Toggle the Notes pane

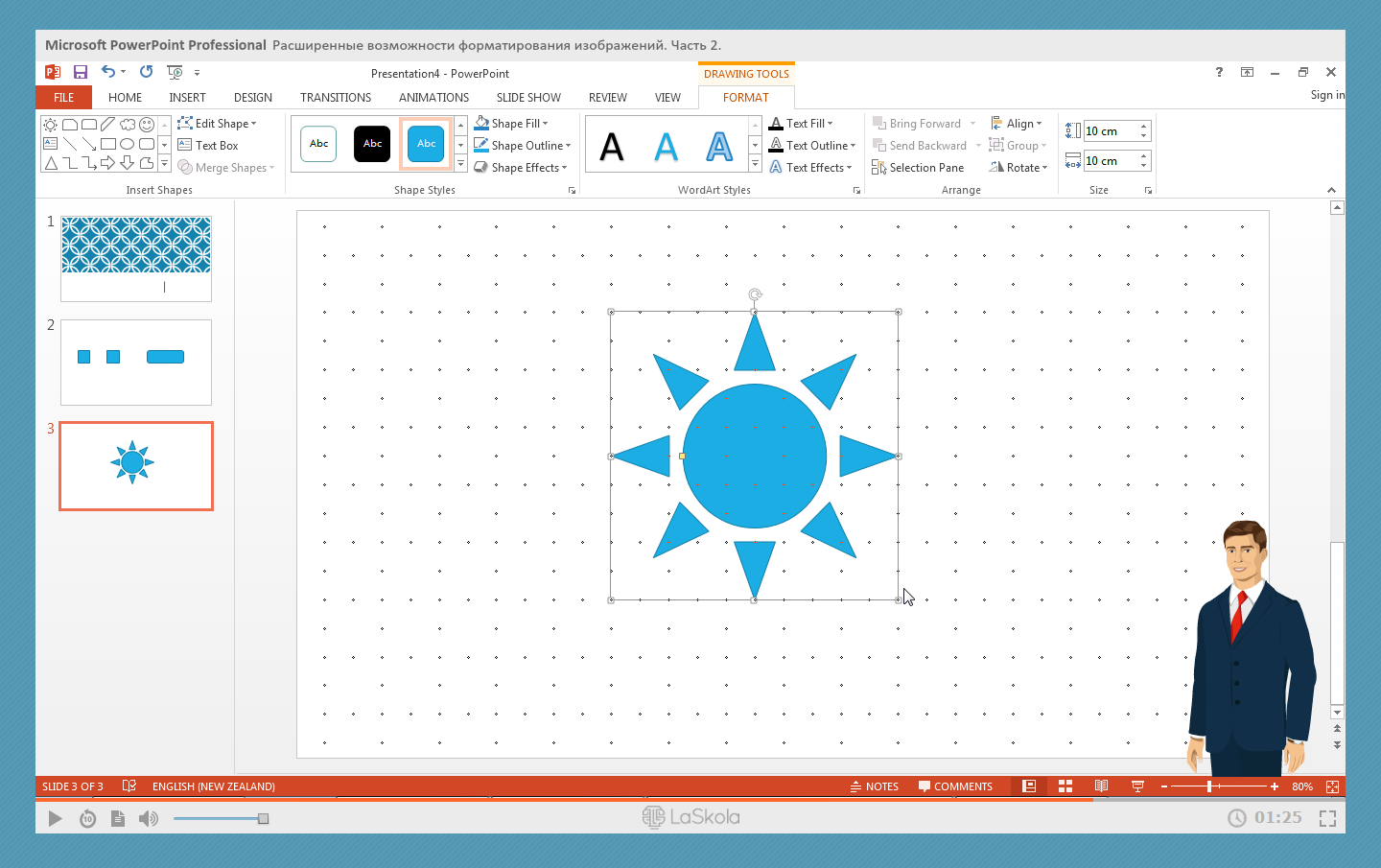874,786
